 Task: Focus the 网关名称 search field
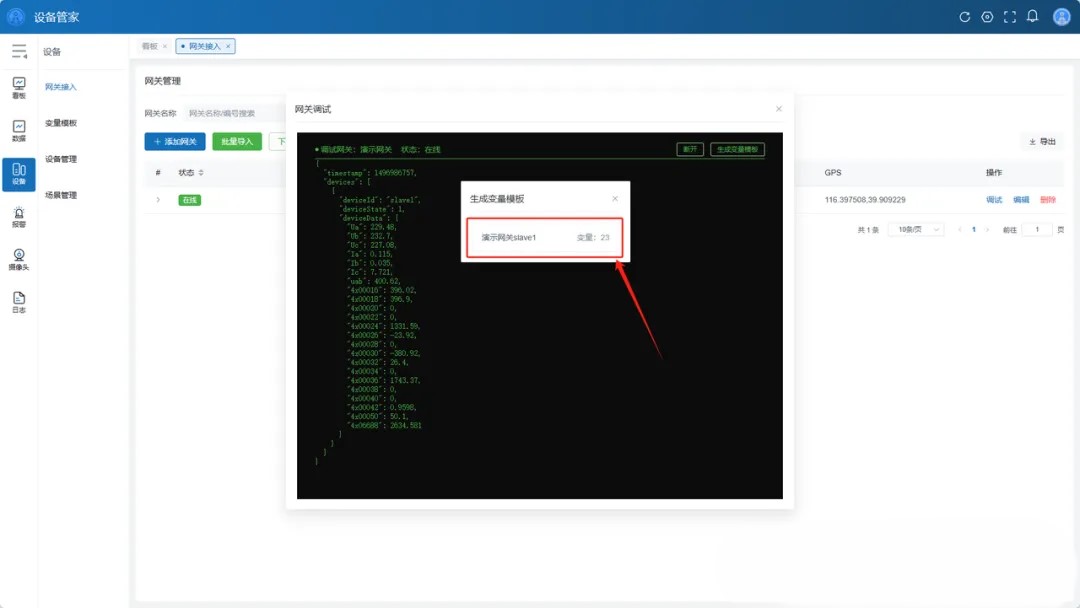tap(234, 113)
